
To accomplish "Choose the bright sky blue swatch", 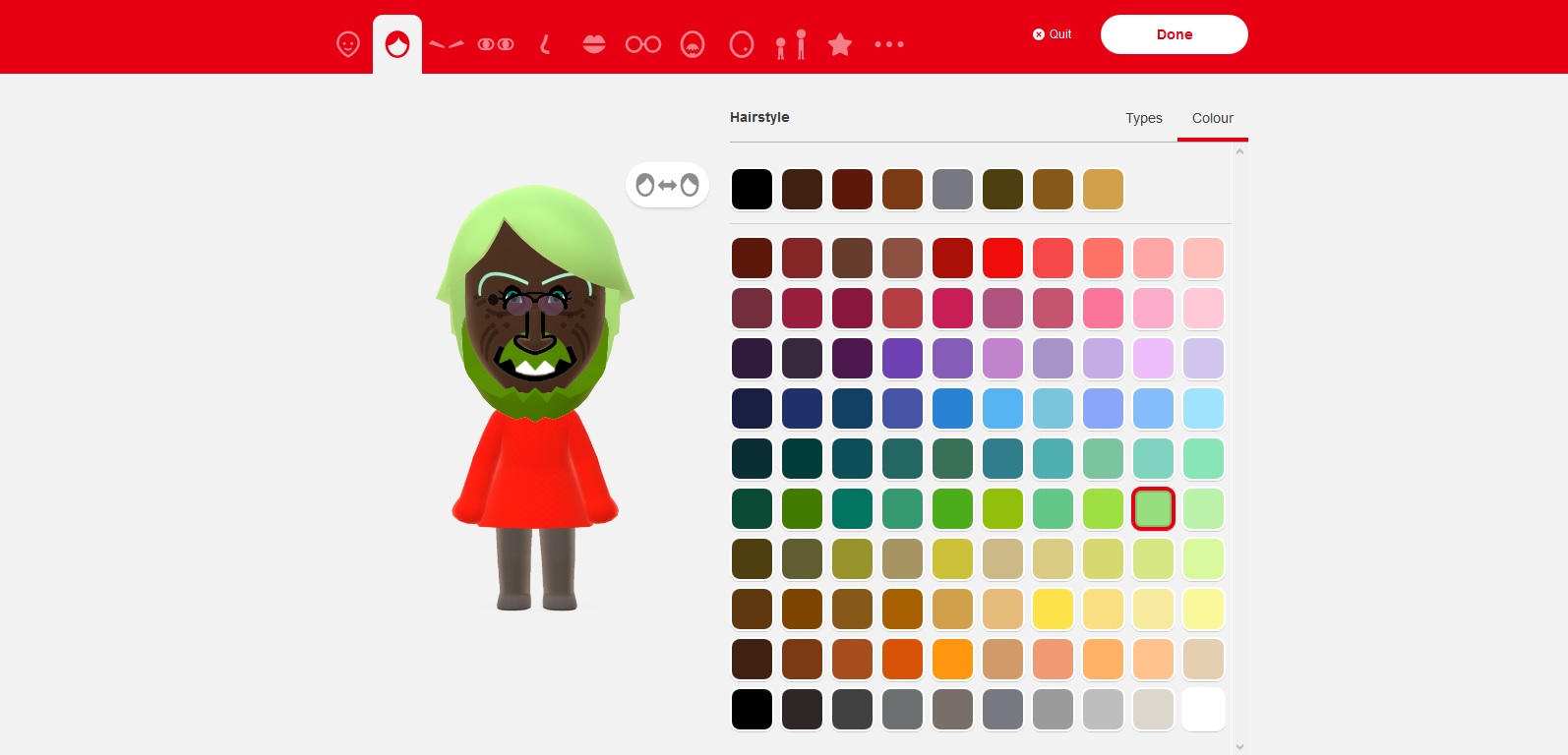I will click(x=1003, y=409).
